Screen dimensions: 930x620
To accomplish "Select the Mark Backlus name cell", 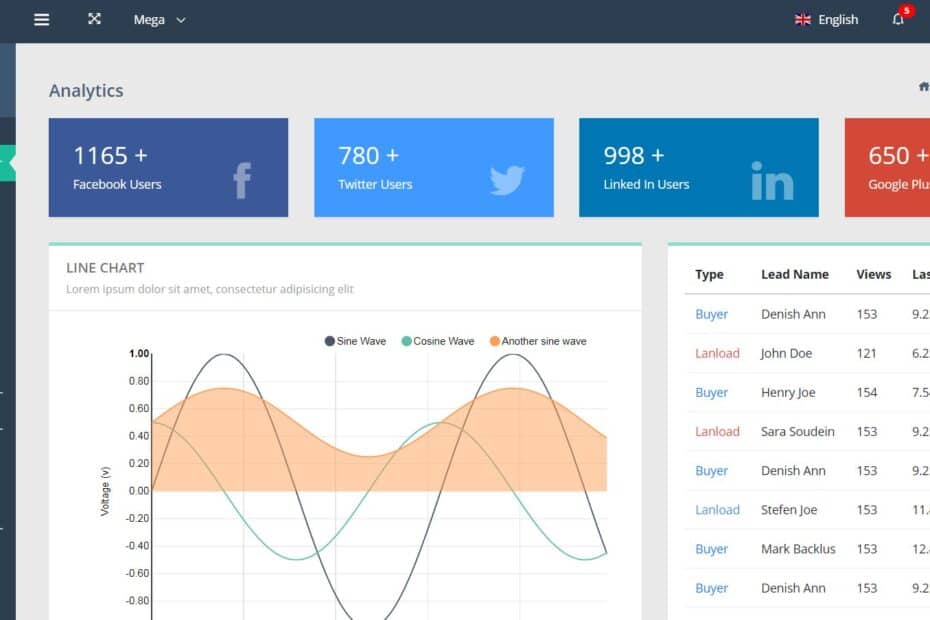I will tap(798, 549).
